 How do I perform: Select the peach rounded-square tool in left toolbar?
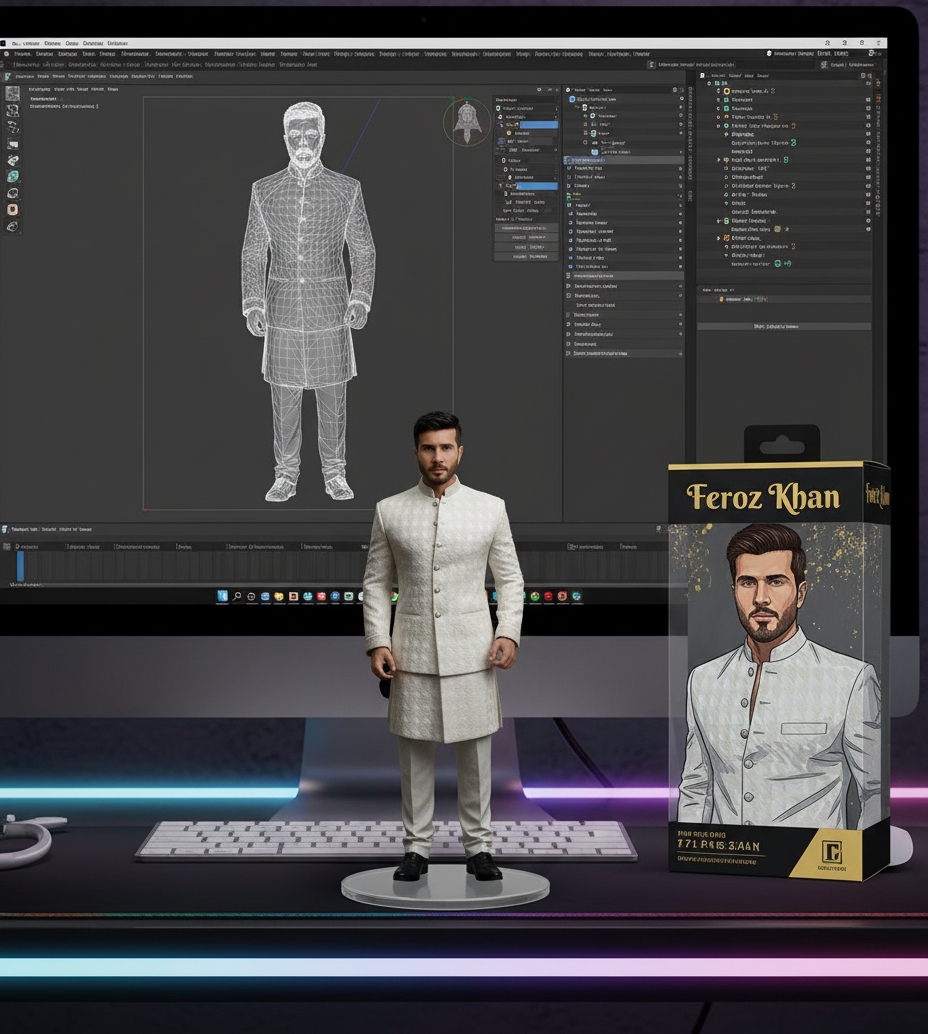(13, 210)
